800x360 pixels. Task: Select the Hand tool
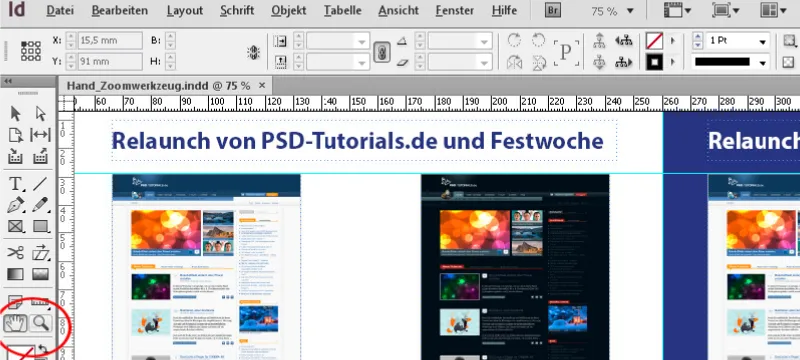[x=15, y=323]
